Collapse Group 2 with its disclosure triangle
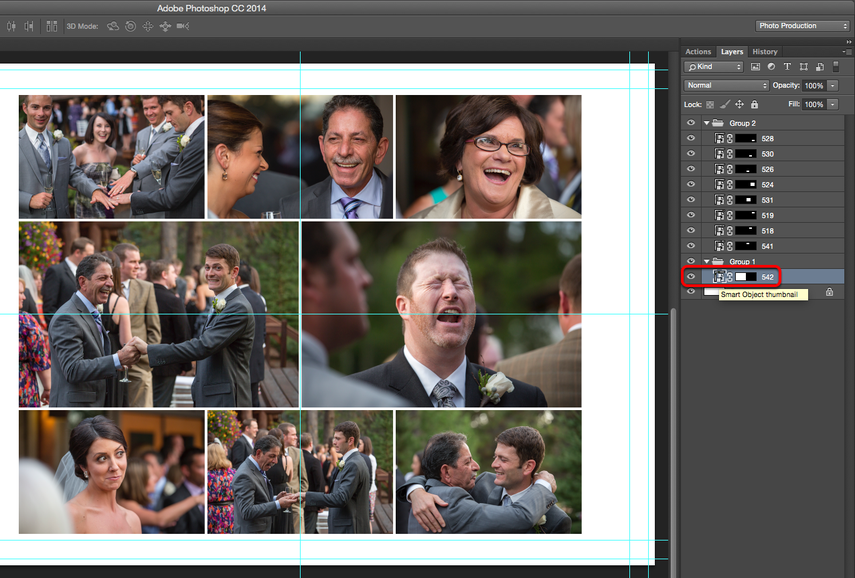855x578 pixels. click(707, 123)
